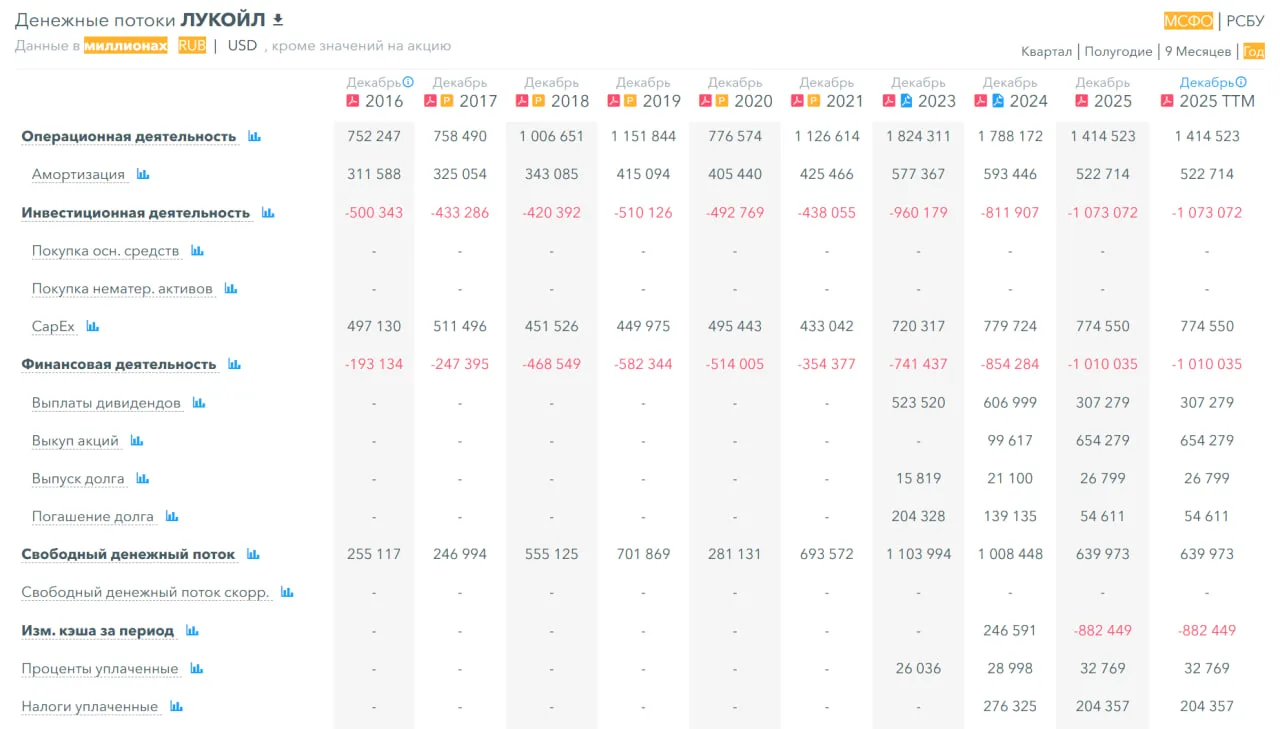The height and width of the screenshot is (729, 1280).
Task: Click the CapEx row label
Action: click(x=53, y=326)
